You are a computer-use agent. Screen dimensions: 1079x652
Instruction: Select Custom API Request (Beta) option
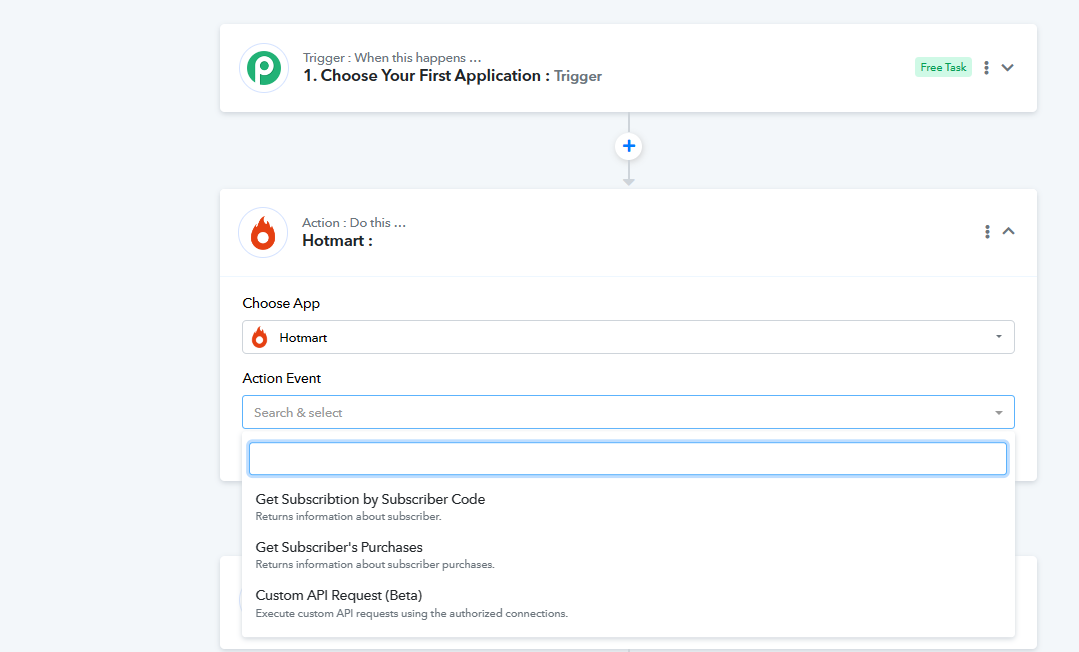point(628,603)
